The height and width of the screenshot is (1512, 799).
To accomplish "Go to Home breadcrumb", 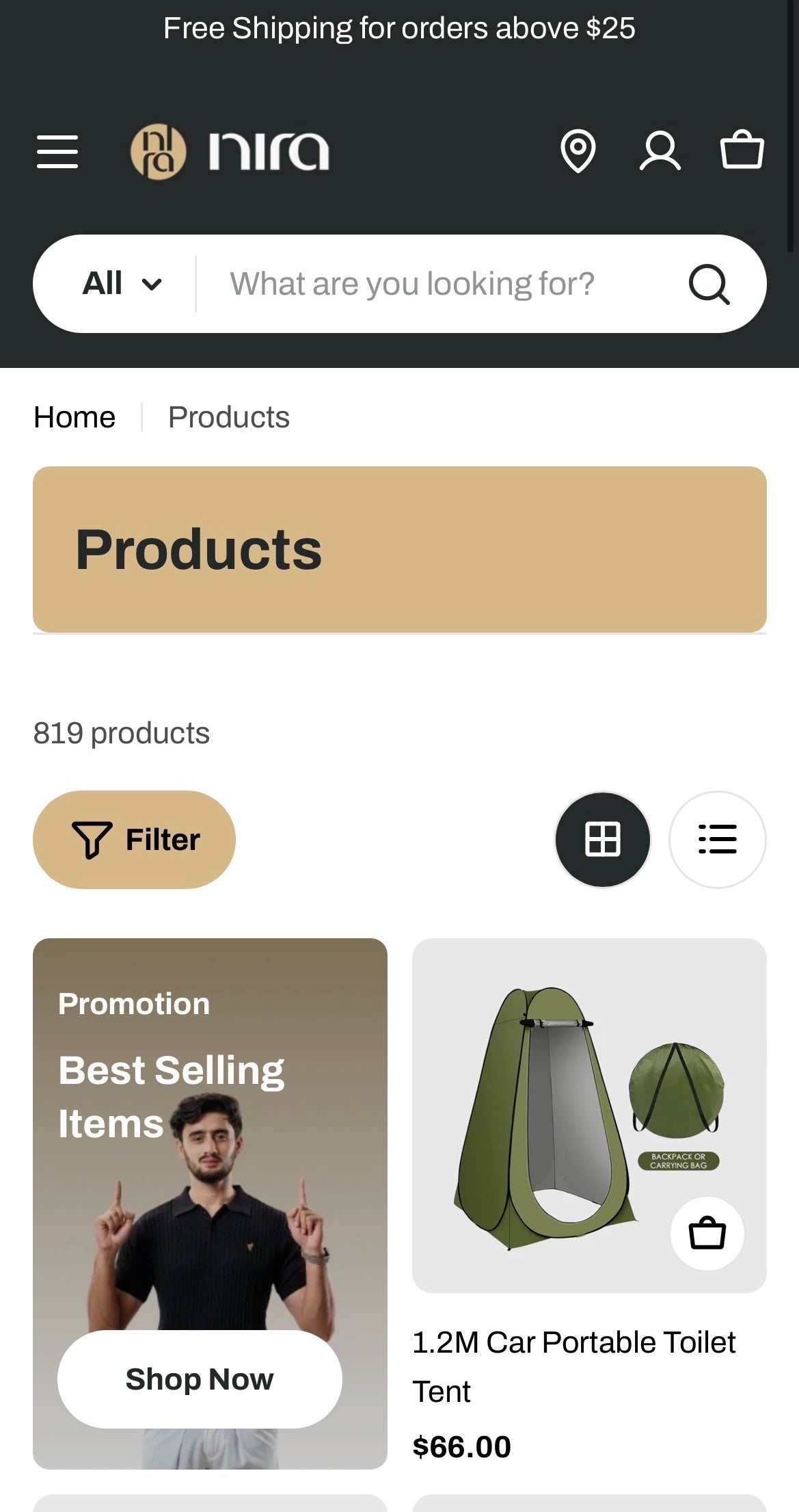I will tap(75, 417).
